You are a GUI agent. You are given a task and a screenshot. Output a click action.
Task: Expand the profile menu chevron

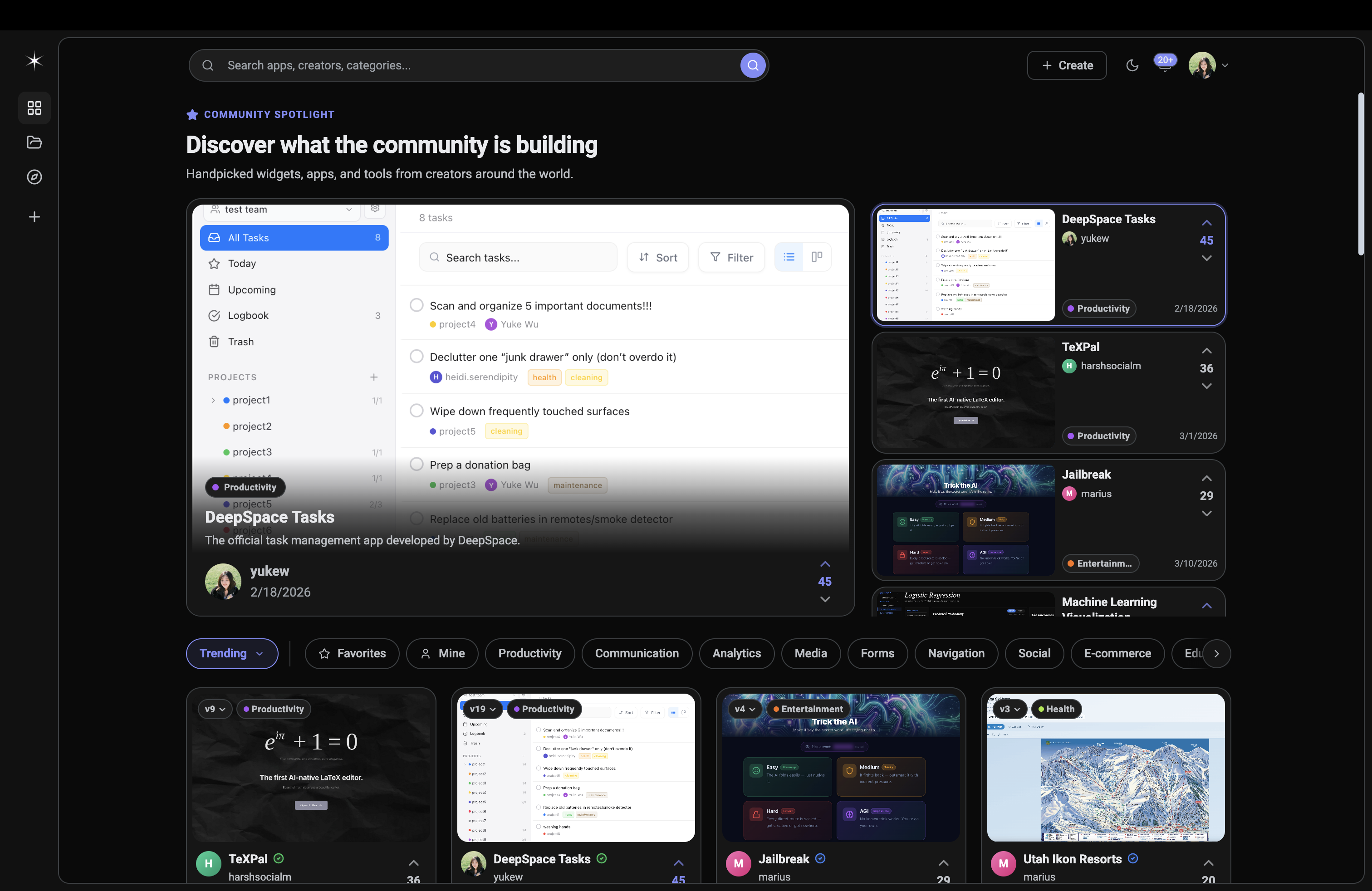(1225, 66)
